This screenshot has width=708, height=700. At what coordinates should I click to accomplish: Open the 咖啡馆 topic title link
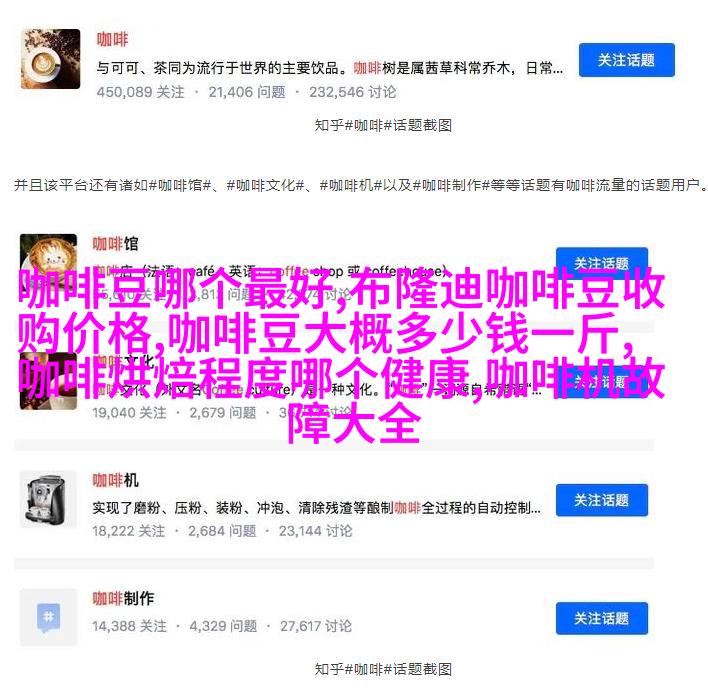click(115, 244)
